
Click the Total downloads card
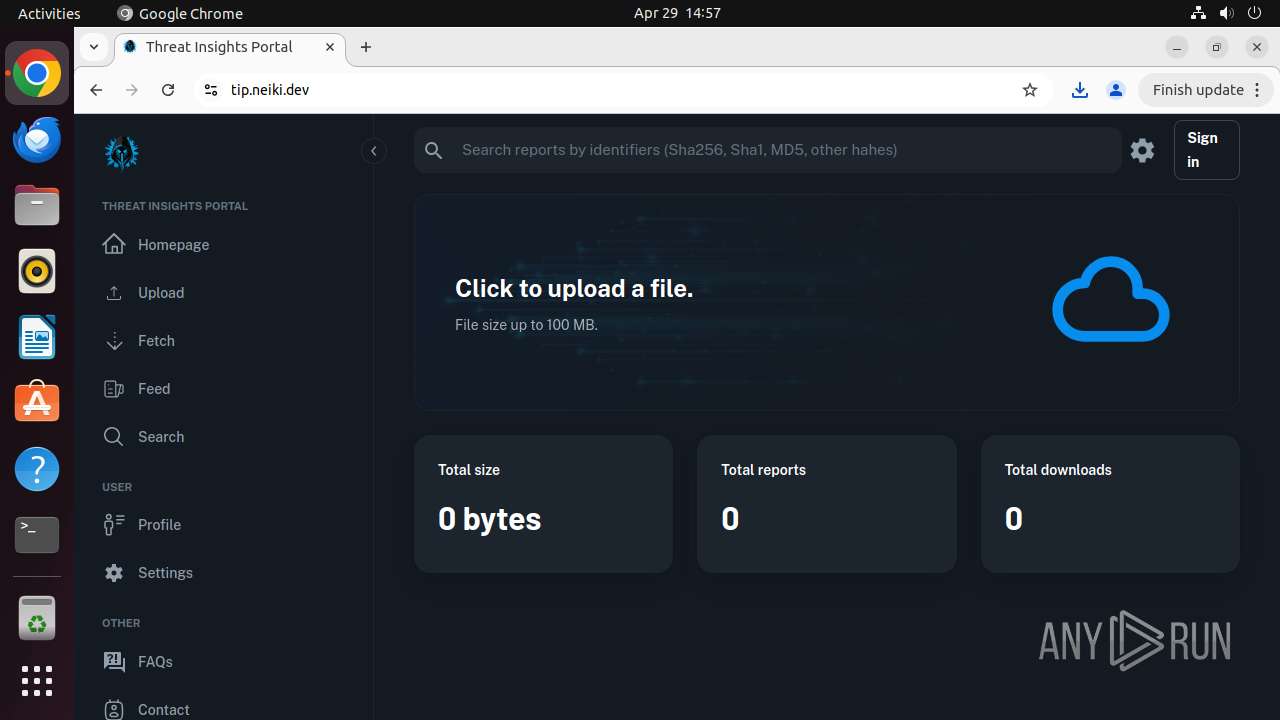[x=1110, y=504]
